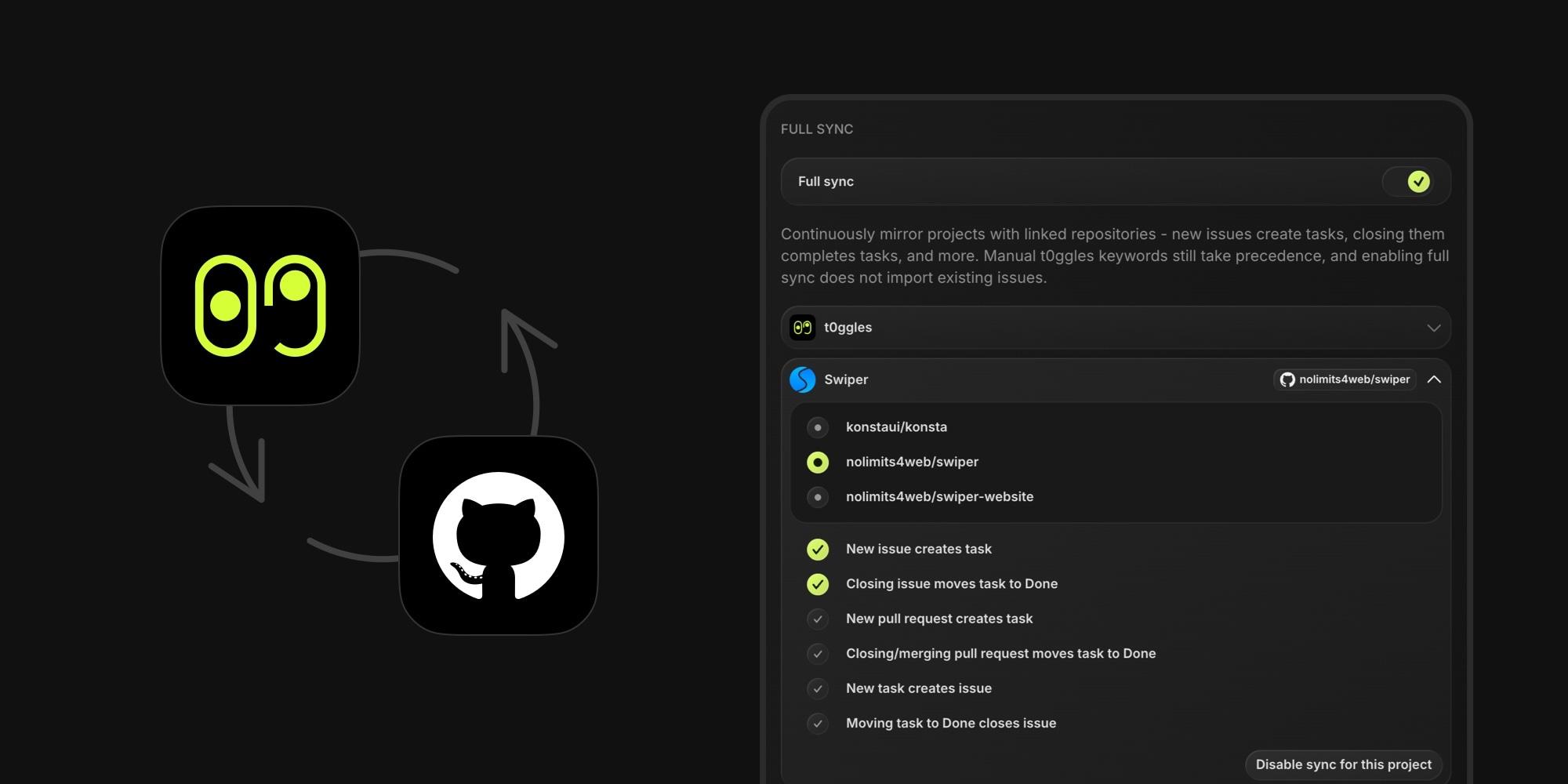
Task: Click the GitHub icon in nolimits4web/swiper badge
Action: [1287, 379]
